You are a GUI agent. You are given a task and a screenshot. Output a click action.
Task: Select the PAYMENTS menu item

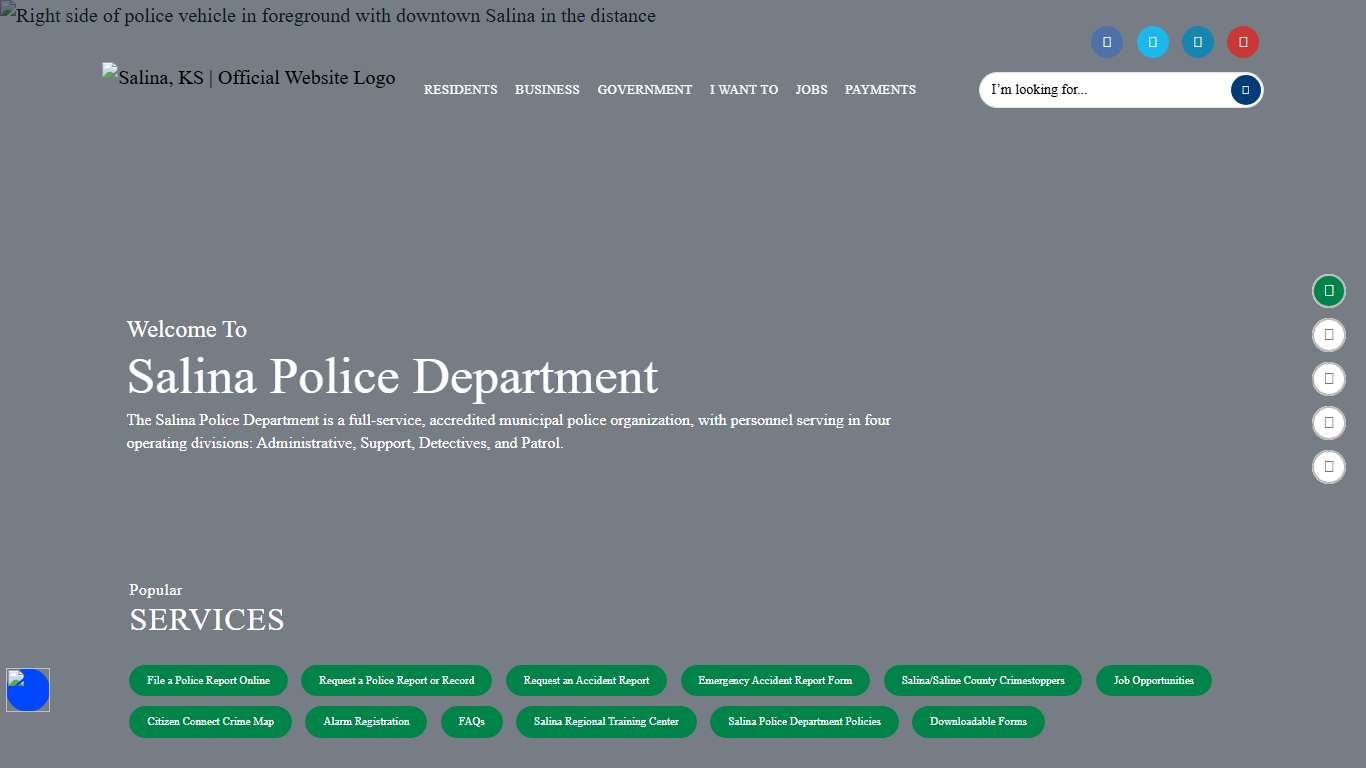(x=880, y=90)
